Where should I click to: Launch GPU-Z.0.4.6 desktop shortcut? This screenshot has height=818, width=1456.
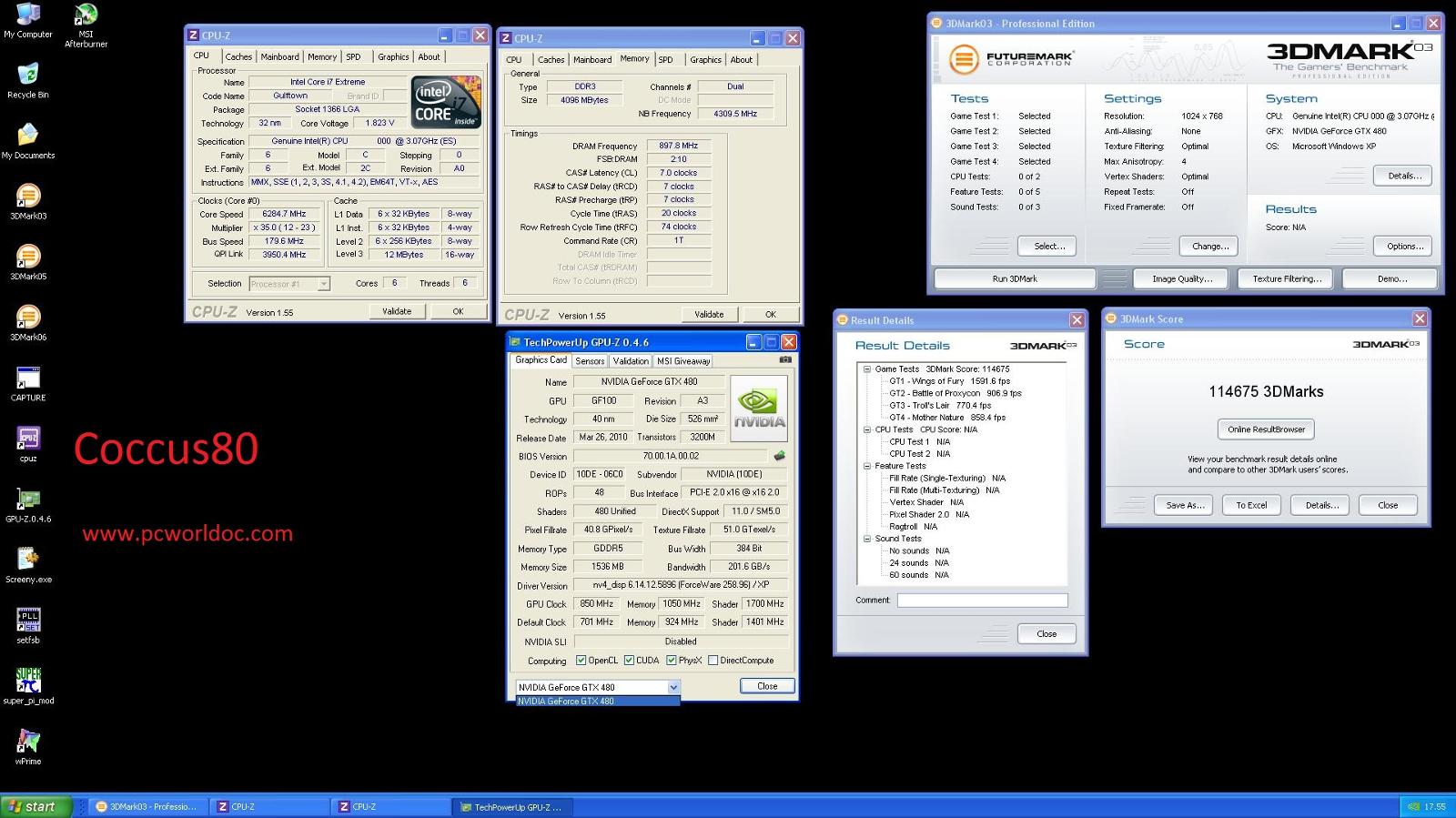point(28,505)
